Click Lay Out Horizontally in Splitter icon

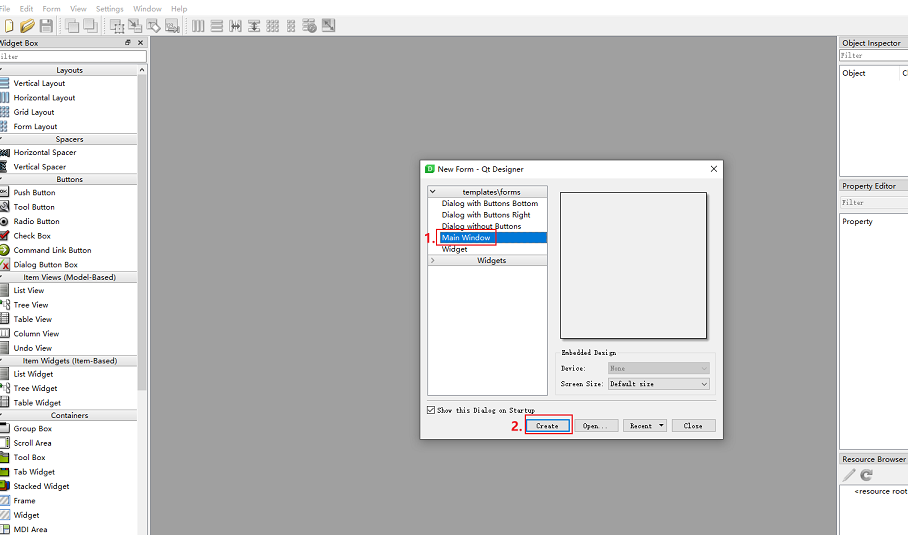tap(235, 26)
